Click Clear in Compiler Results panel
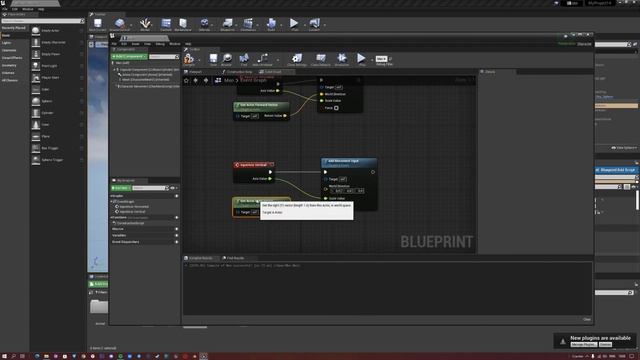 pyautogui.click(x=587, y=319)
